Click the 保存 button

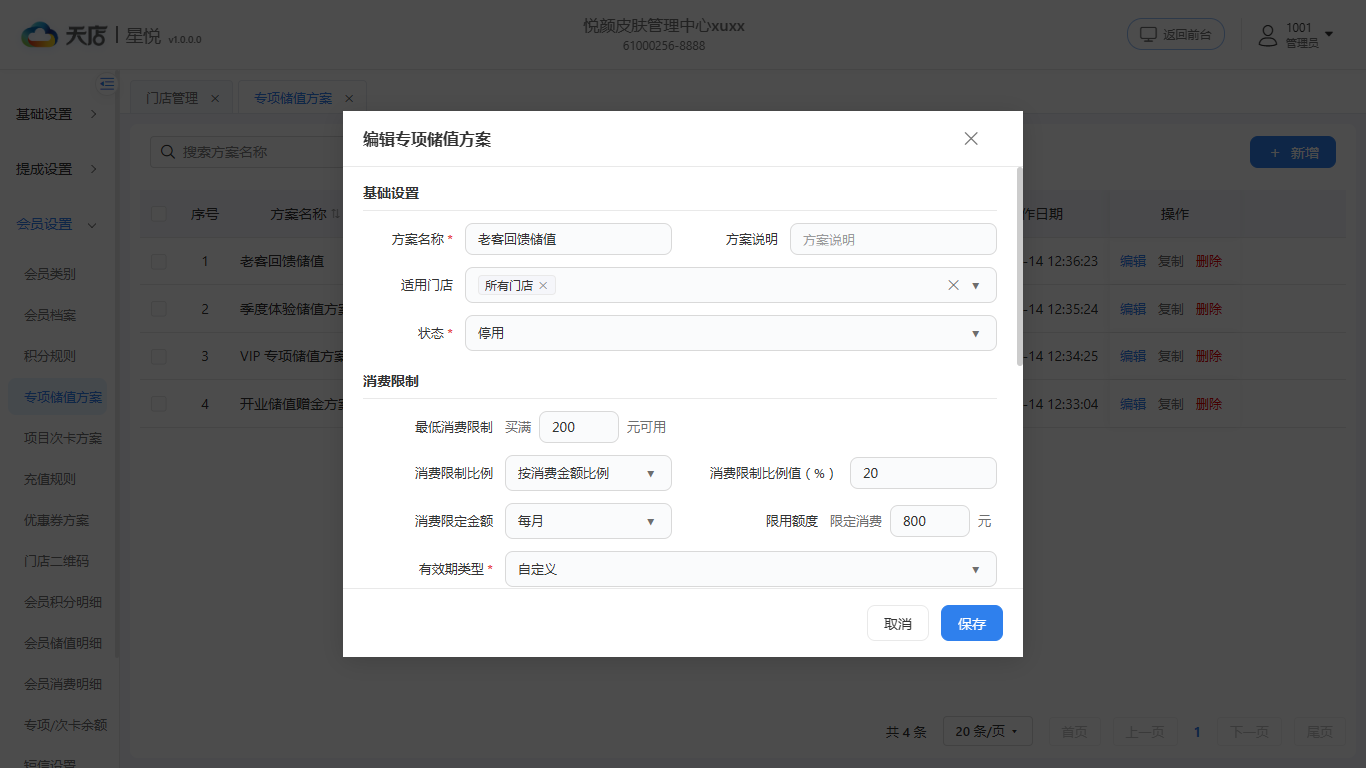click(x=972, y=623)
